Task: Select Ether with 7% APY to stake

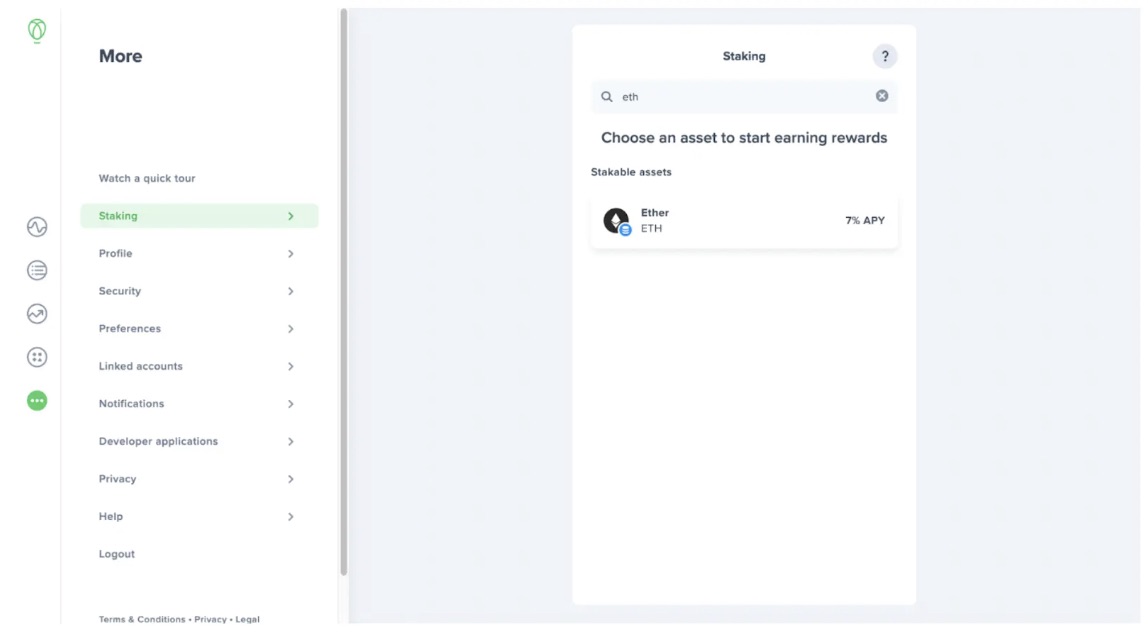Action: click(744, 220)
